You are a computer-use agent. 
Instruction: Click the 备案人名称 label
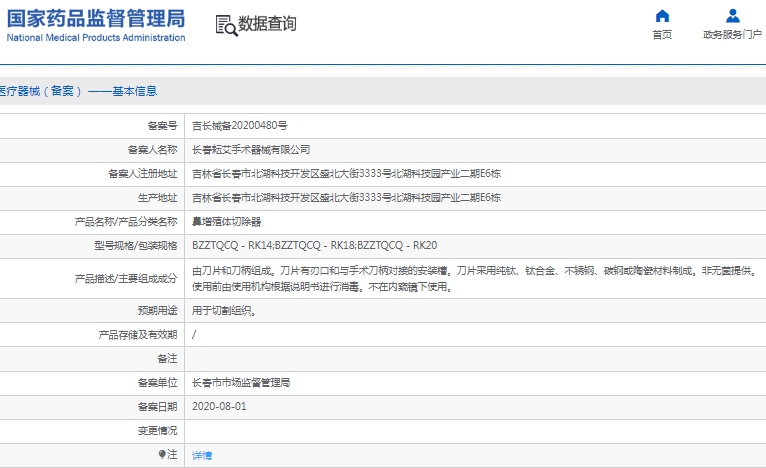tap(152, 149)
